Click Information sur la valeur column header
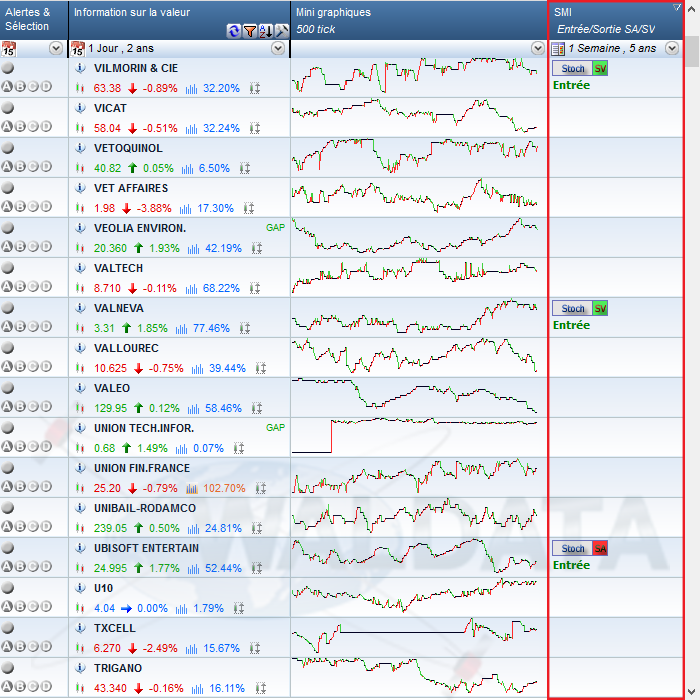 point(179,20)
